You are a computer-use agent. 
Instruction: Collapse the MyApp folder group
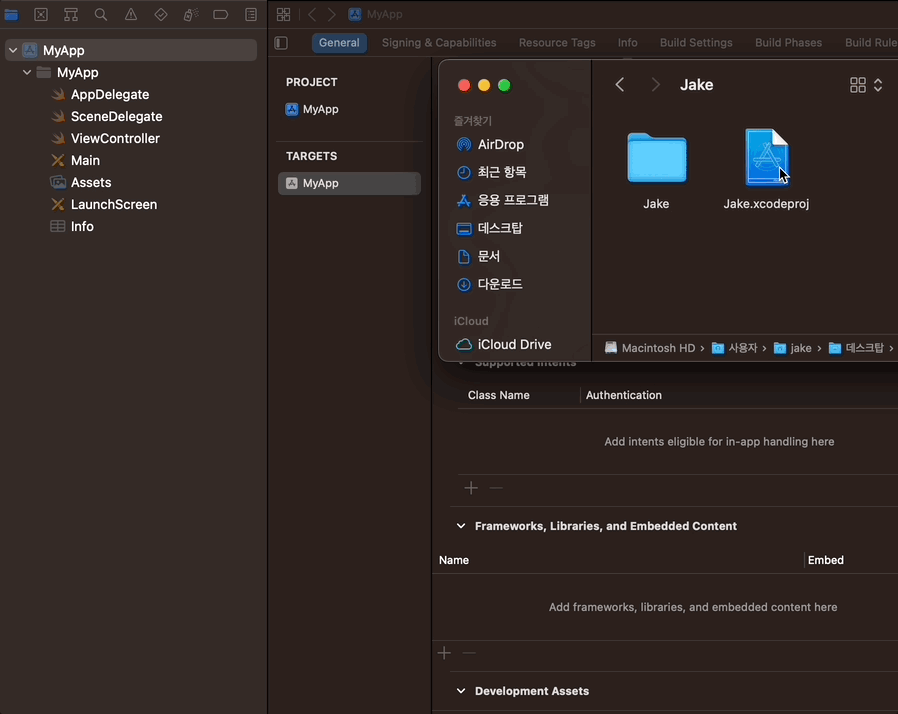[27, 73]
